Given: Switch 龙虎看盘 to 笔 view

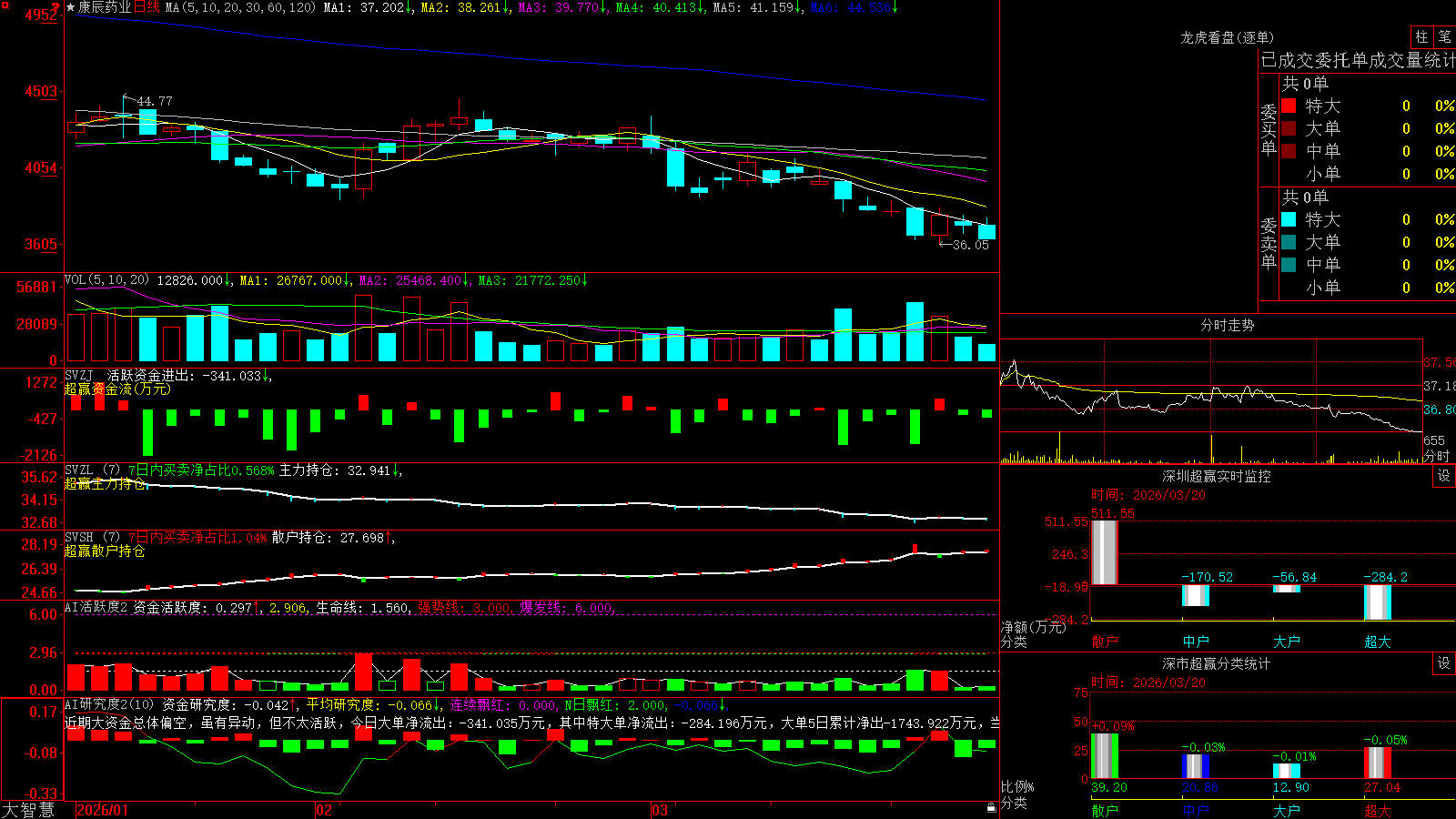Looking at the screenshot, I should point(1444,36).
